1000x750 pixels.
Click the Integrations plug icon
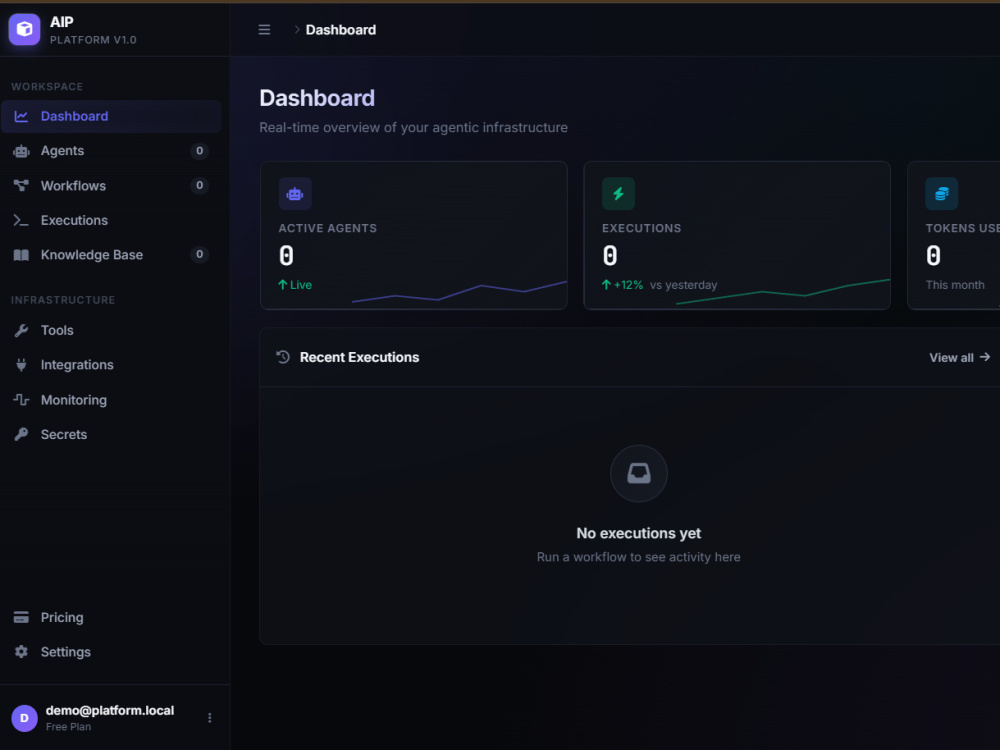coord(21,365)
